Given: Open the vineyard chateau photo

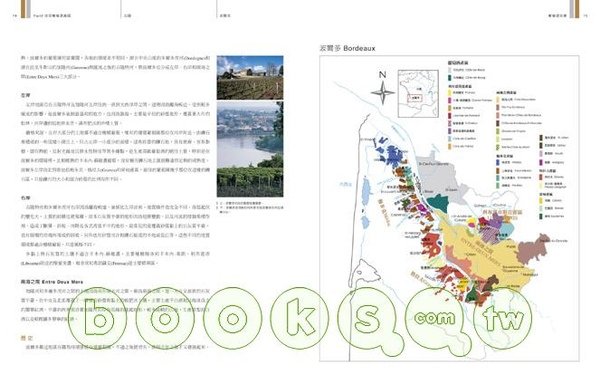Looking at the screenshot, I should [x=250, y=78].
